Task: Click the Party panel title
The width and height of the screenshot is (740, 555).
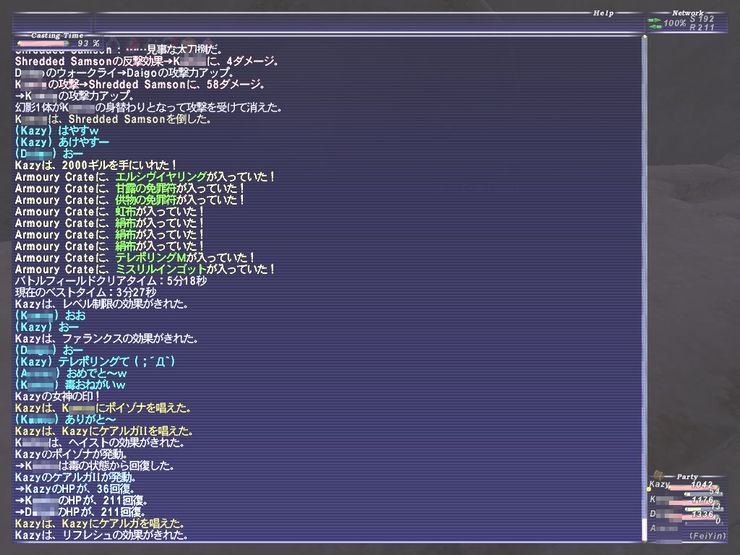Action: point(688,477)
